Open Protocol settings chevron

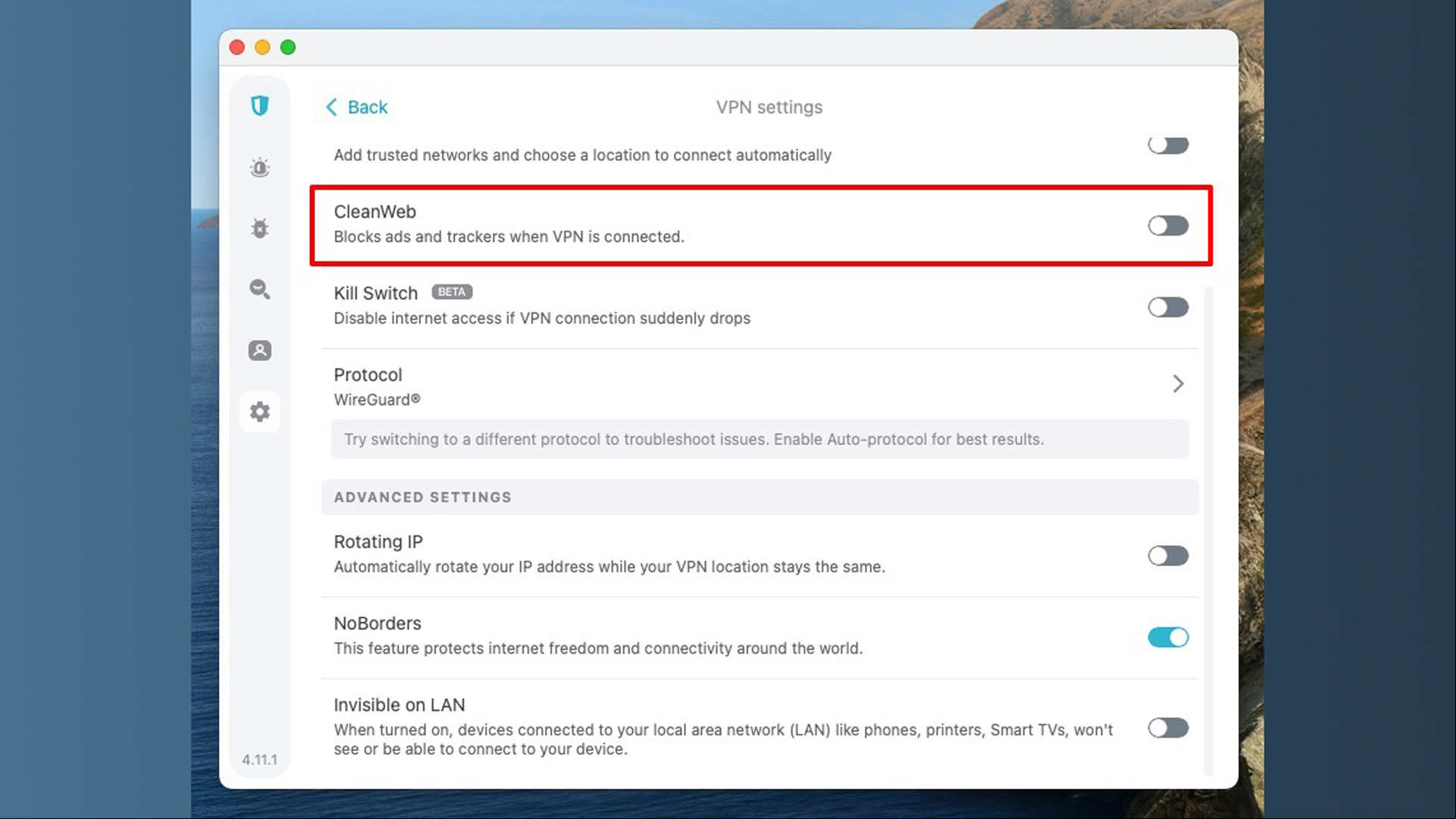coord(1178,384)
